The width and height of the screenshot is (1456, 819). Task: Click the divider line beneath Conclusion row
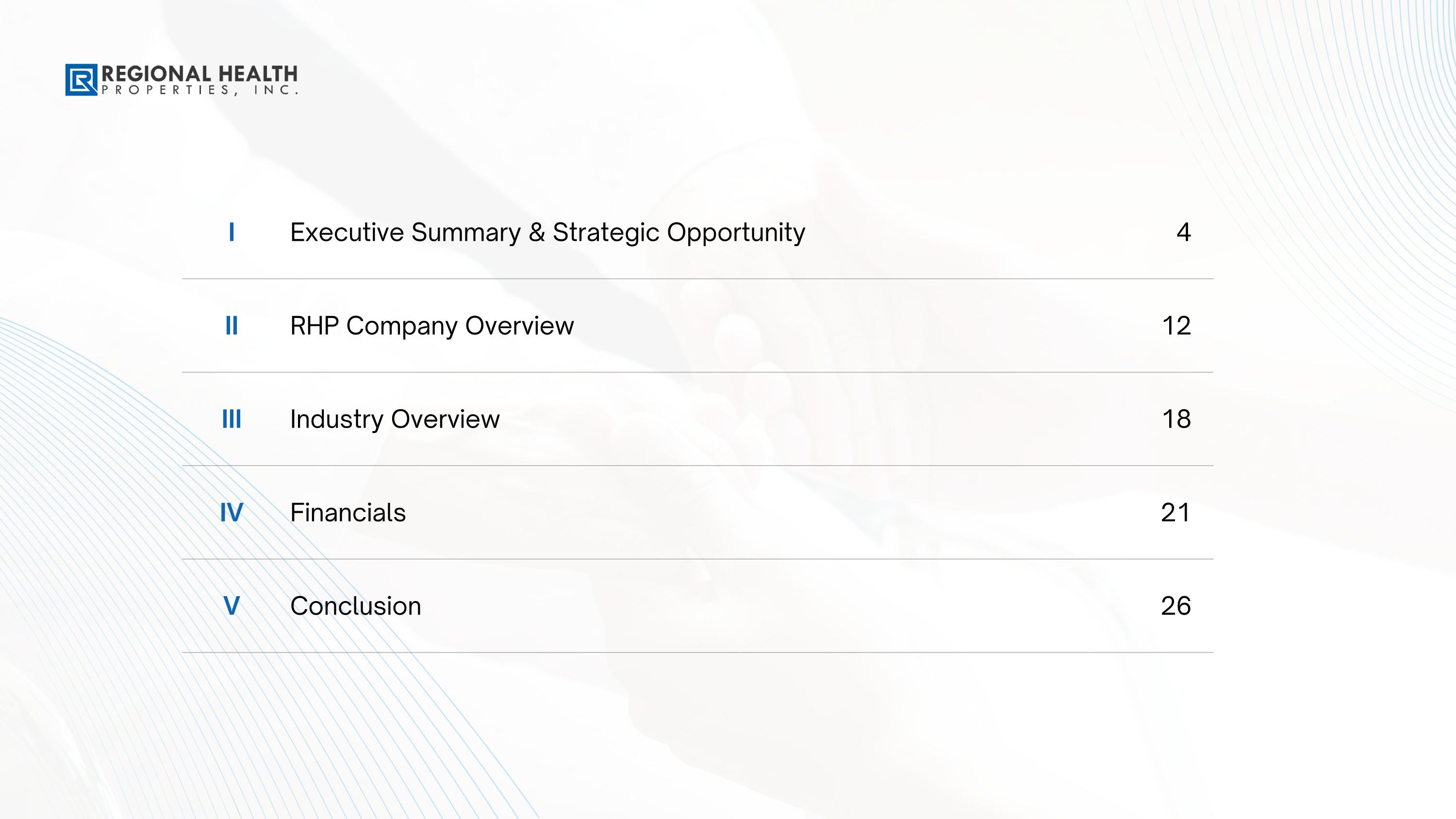coord(697,652)
